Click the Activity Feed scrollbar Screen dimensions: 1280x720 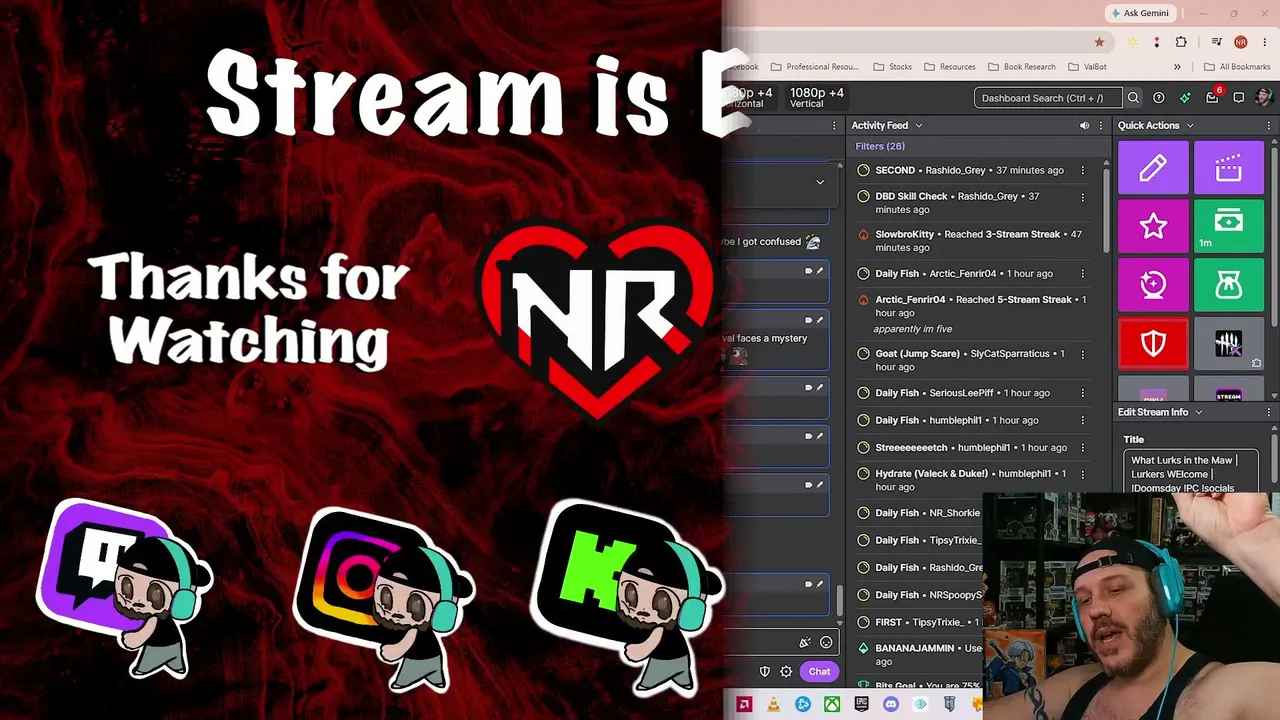tap(1106, 210)
